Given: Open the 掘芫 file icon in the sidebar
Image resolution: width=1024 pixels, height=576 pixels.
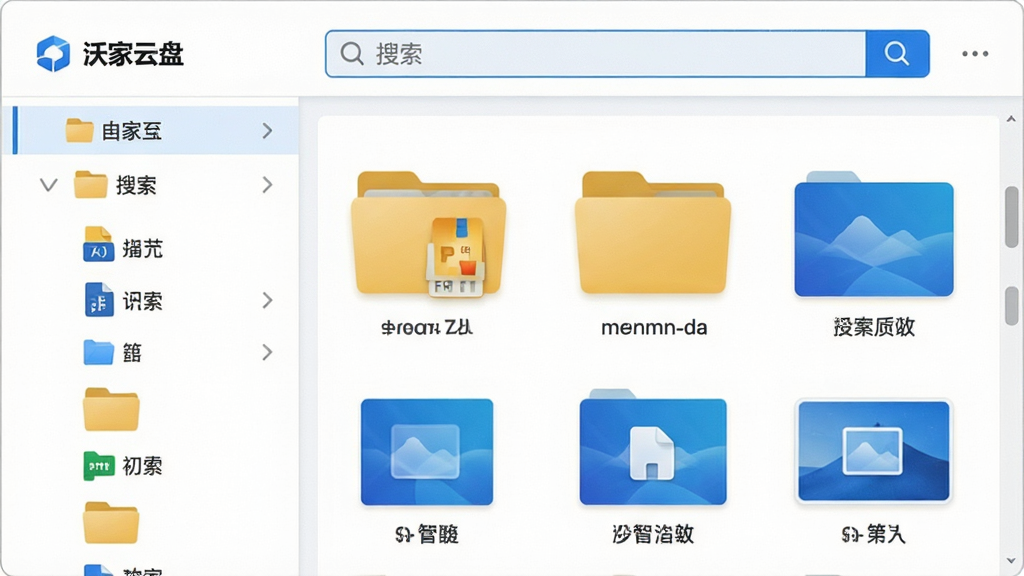Looking at the screenshot, I should pyautogui.click(x=99, y=244).
